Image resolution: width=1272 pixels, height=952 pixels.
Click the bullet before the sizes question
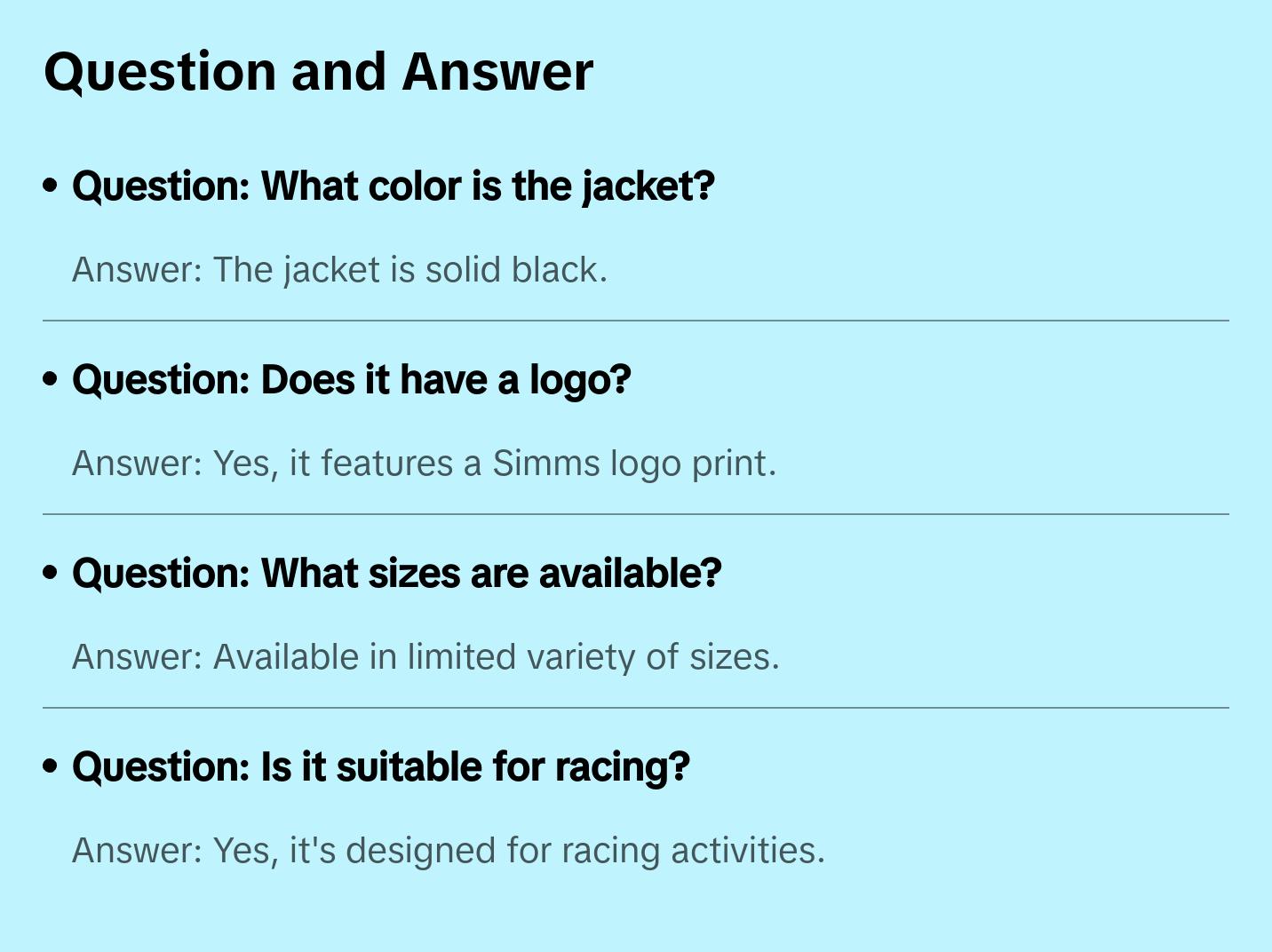tap(51, 573)
